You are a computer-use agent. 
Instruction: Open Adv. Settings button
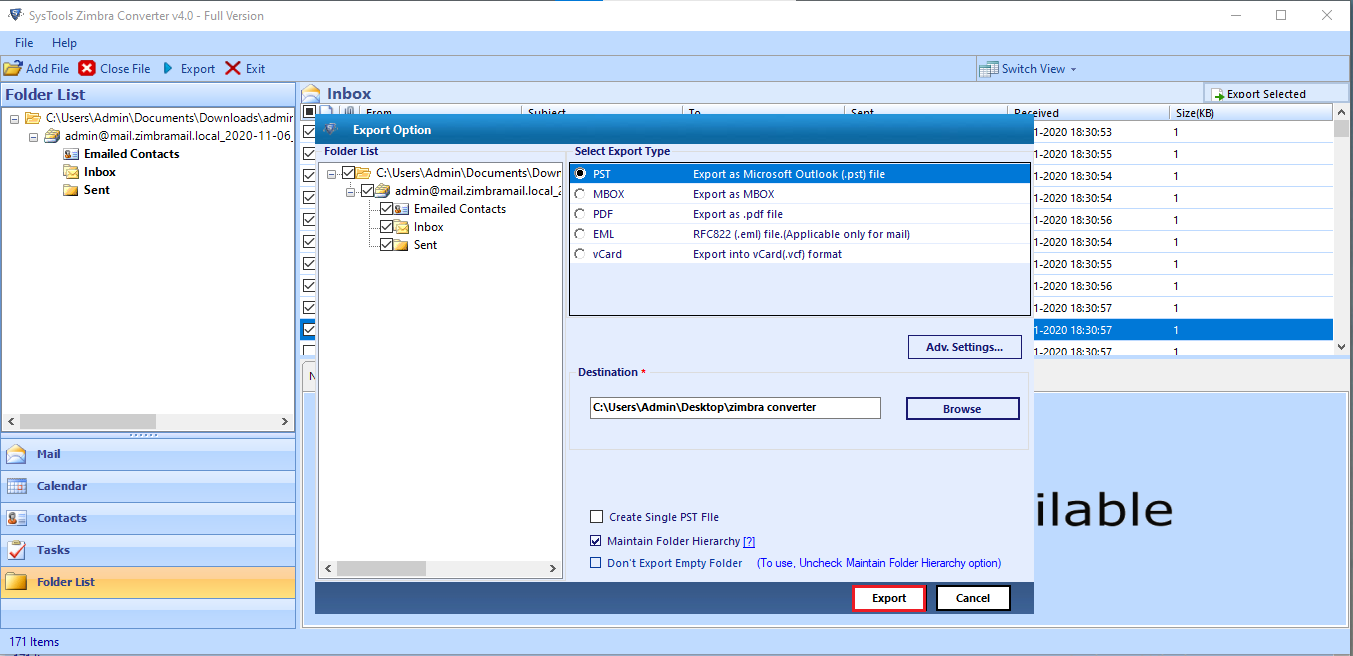965,347
